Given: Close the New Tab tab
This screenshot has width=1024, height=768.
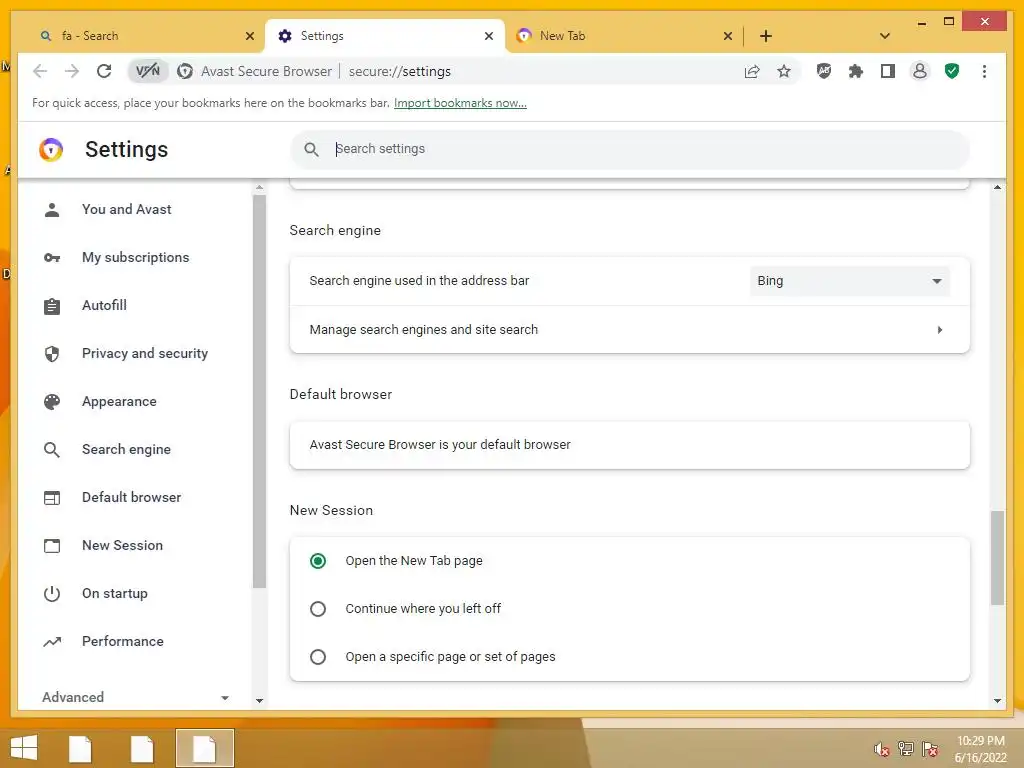Looking at the screenshot, I should 728,36.
